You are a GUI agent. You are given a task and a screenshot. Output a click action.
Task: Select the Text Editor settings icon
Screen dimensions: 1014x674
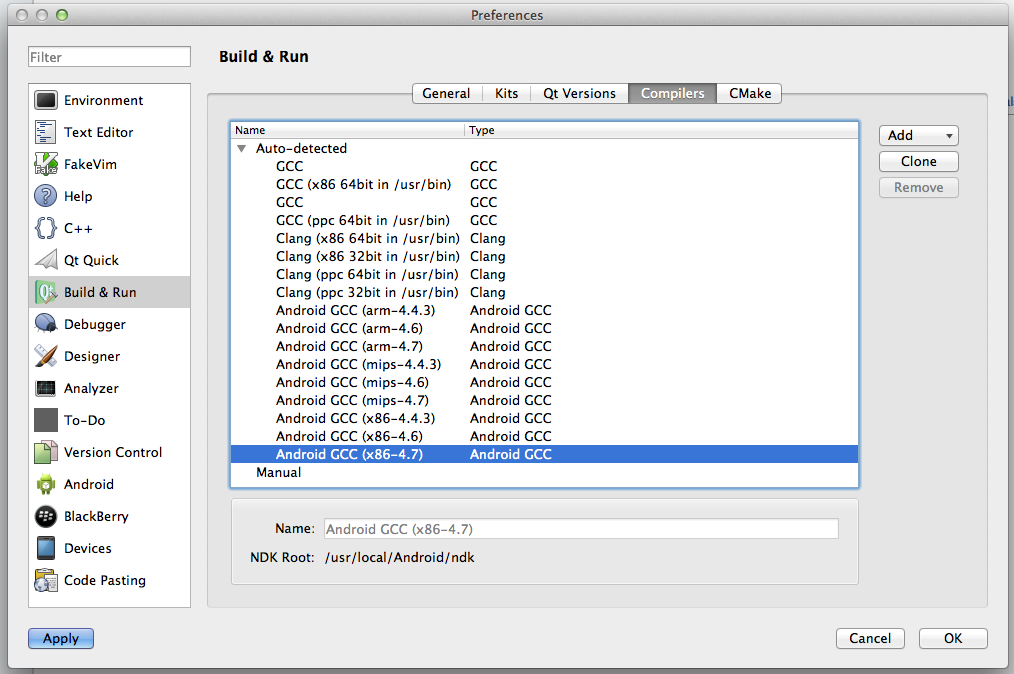[x=44, y=132]
